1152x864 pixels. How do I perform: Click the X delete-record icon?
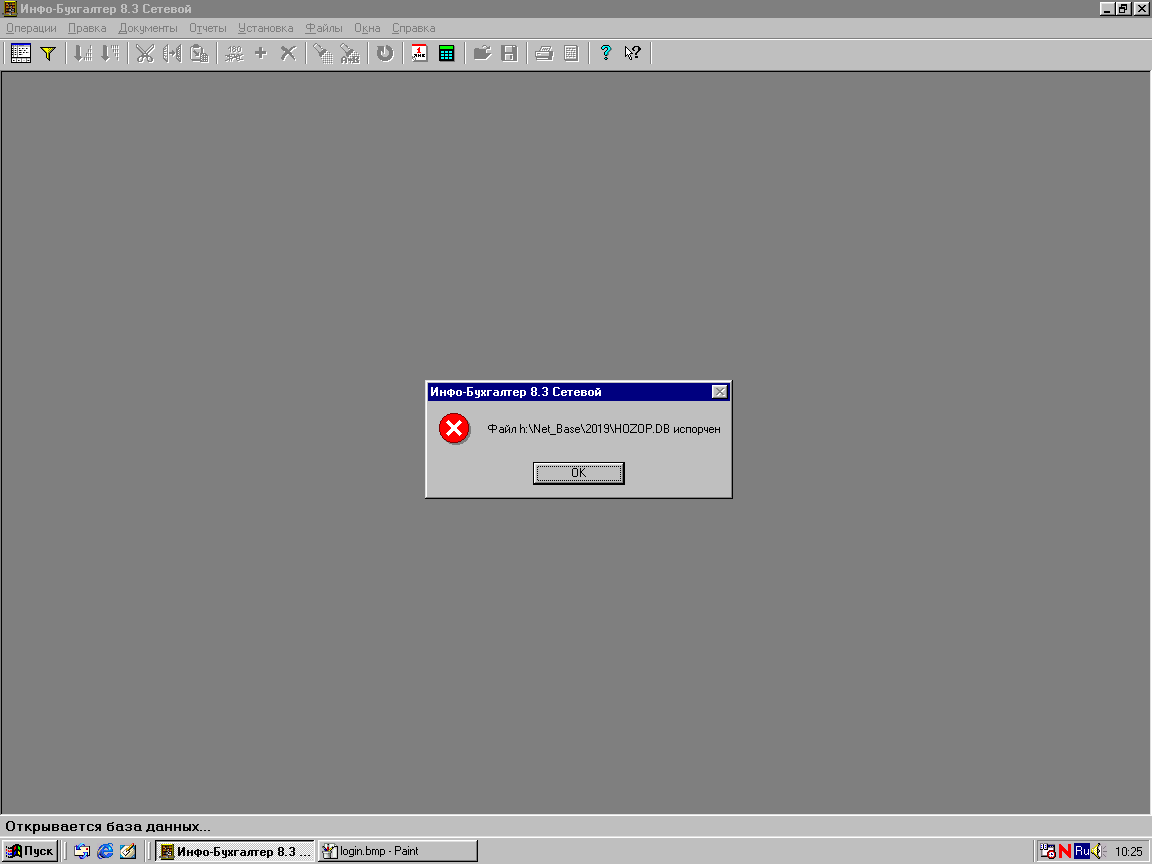pos(288,53)
